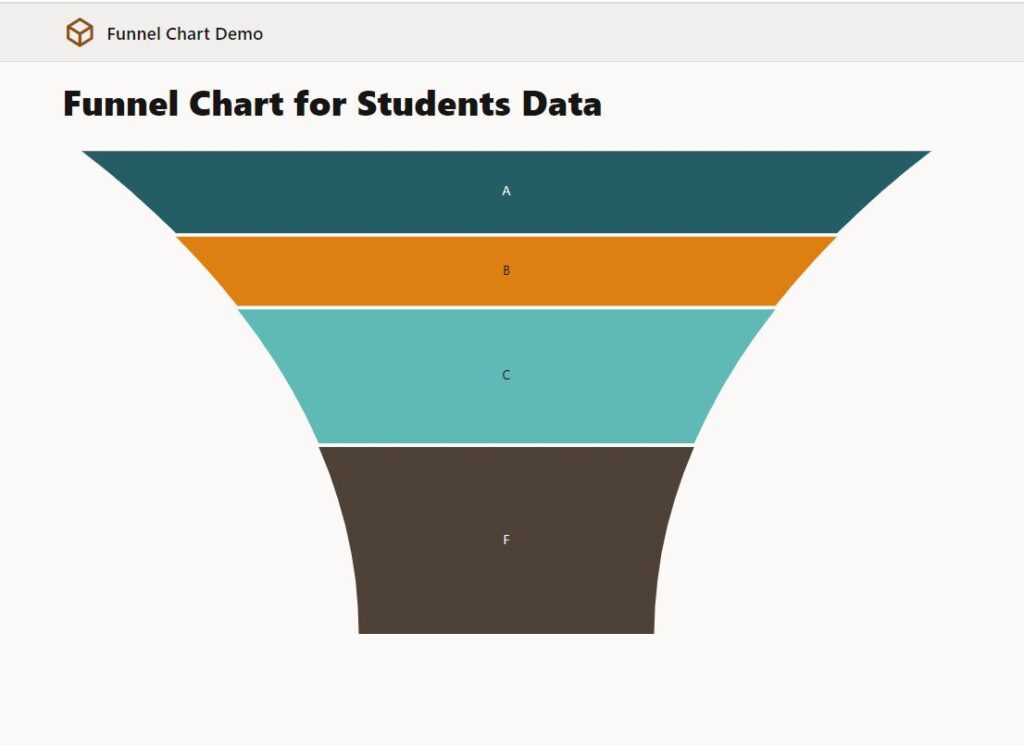Screen dimensions: 1024x745
Task: Click the page title Funnel Chart for Students Data
Action: click(x=333, y=103)
